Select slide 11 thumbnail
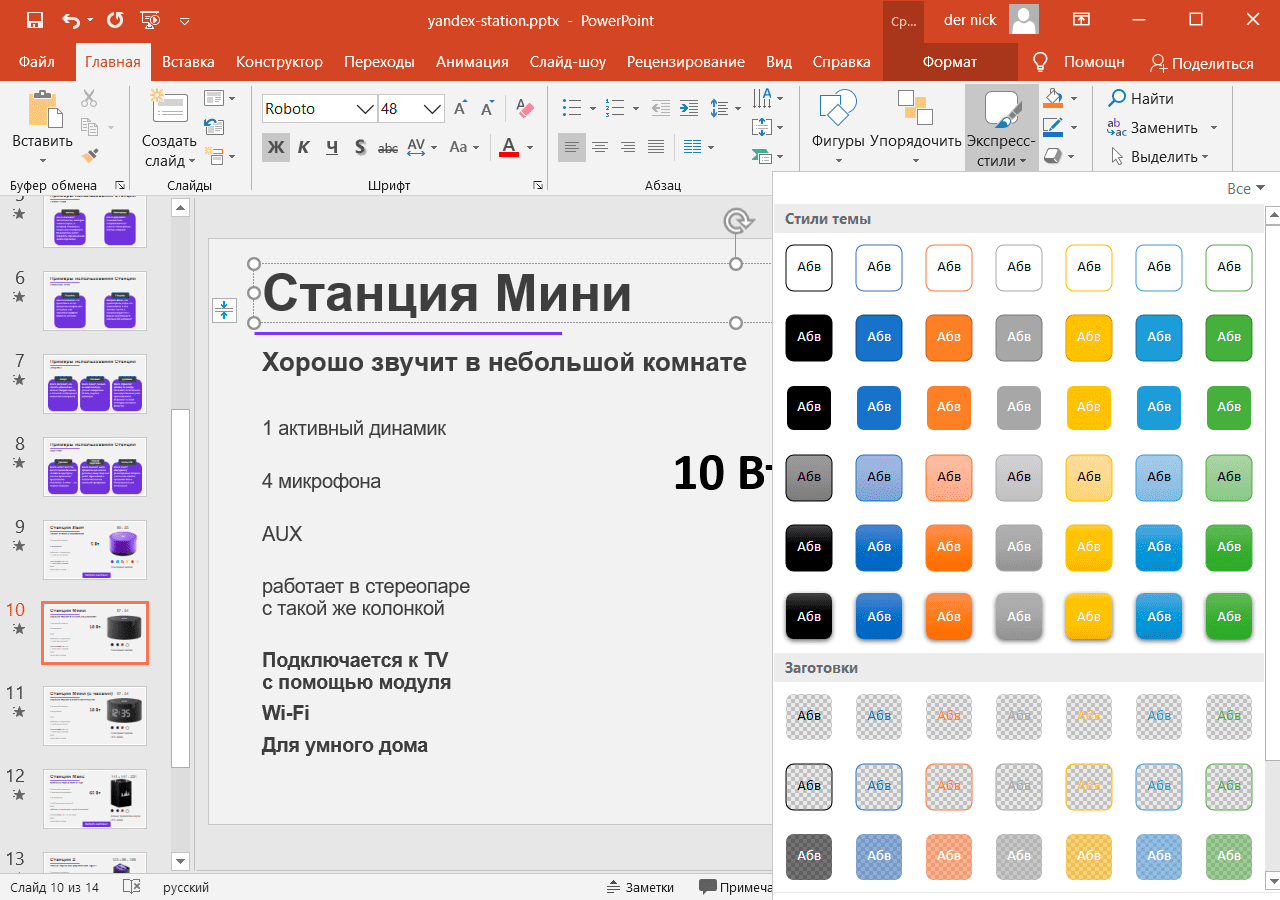Viewport: 1280px width, 900px height. 95,716
